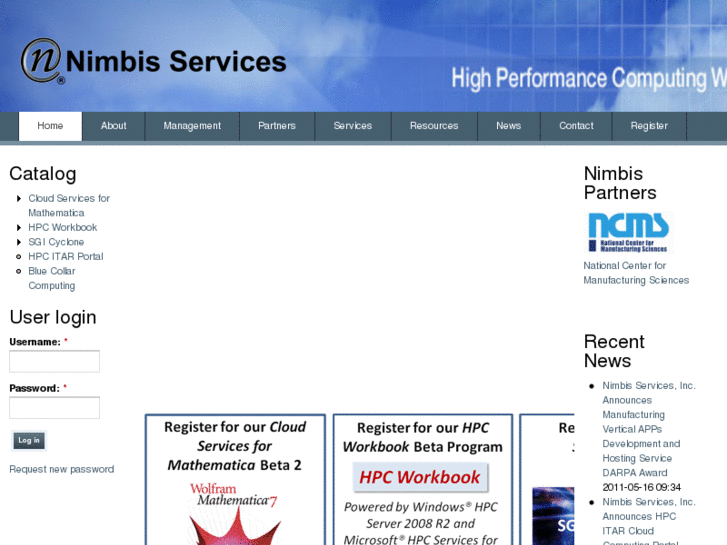Click Register for Cloud Services Mathematica Beta 2
The image size is (727, 545).
point(235,446)
